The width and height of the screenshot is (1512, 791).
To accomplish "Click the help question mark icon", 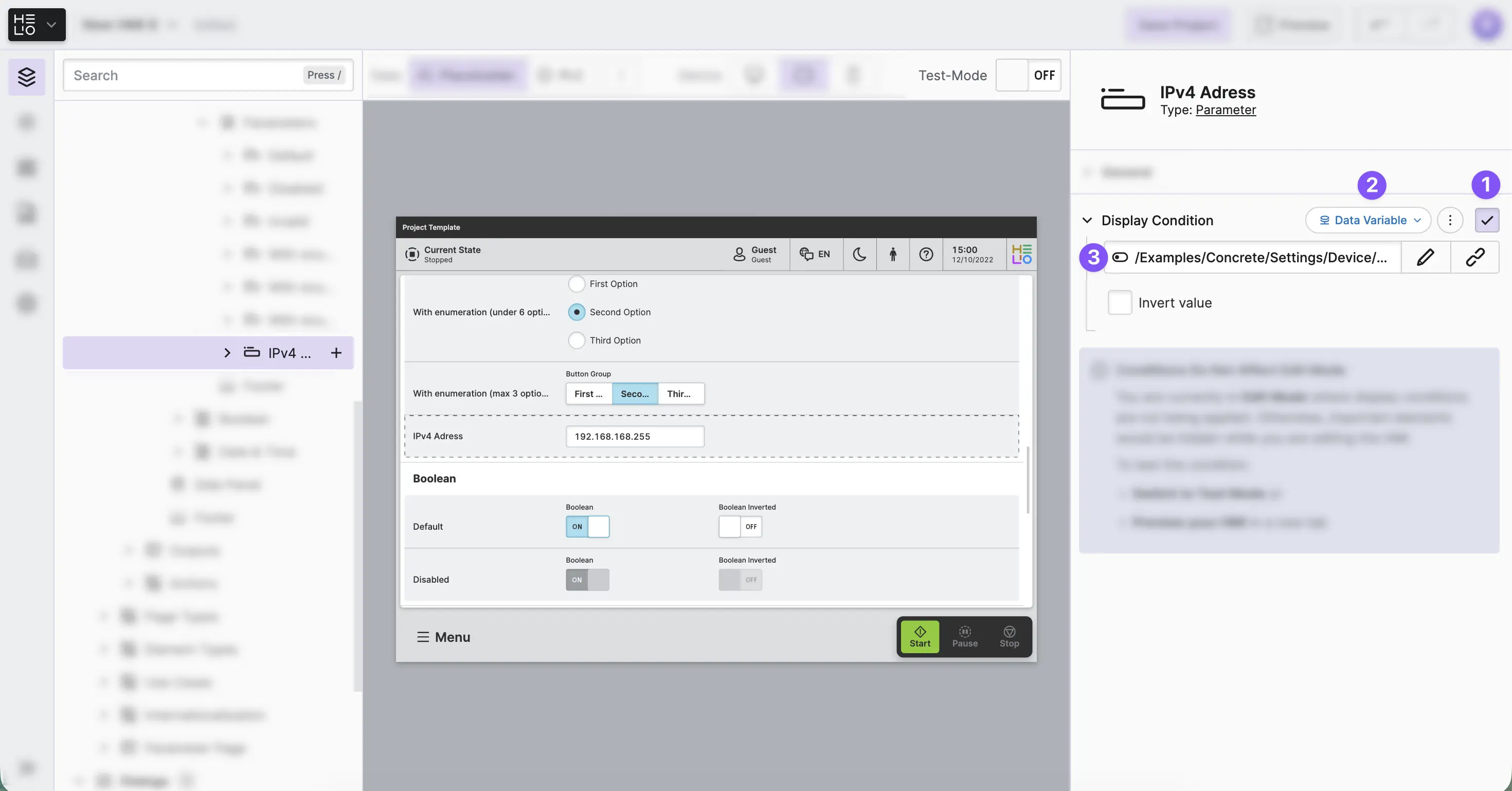I will [926, 254].
